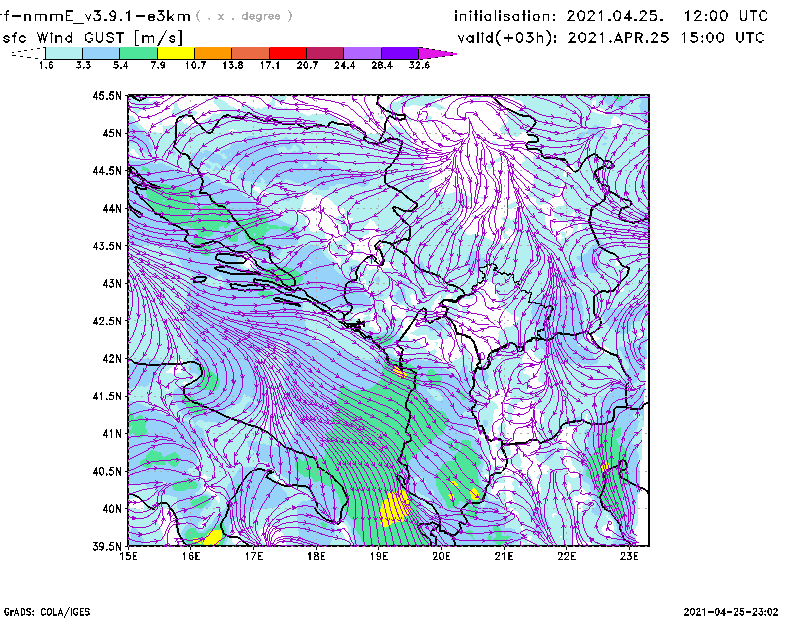Click the 45.5N latitude label
Image resolution: width=800 pixels, height=618 pixels.
pos(107,95)
